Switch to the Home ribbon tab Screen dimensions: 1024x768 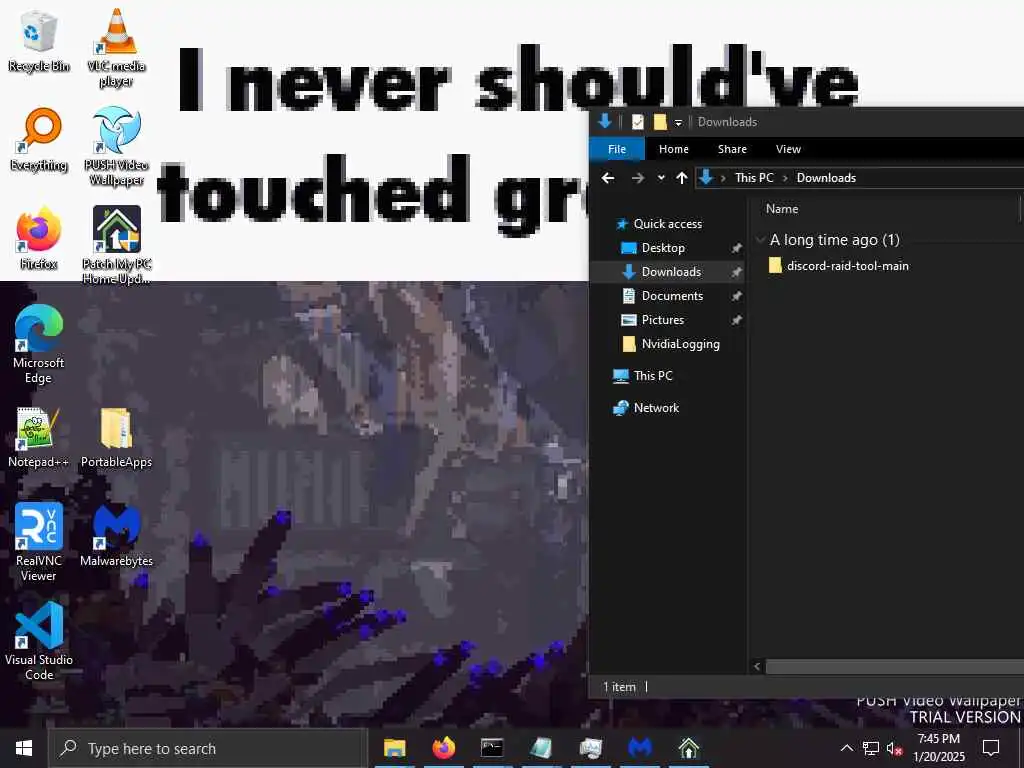(673, 149)
